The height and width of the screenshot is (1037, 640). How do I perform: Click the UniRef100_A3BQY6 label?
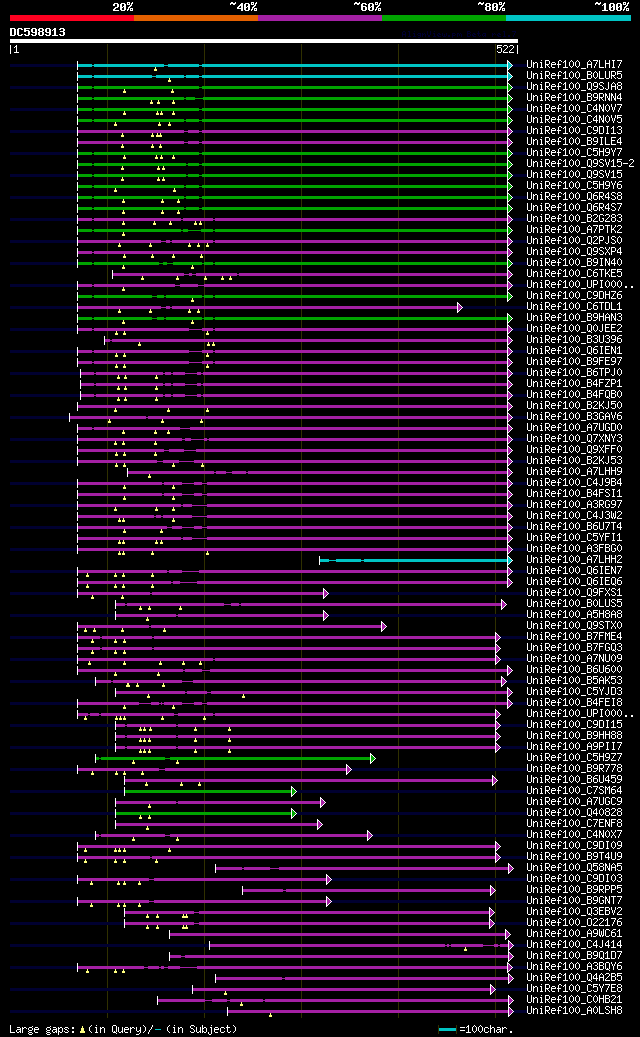coord(574,968)
